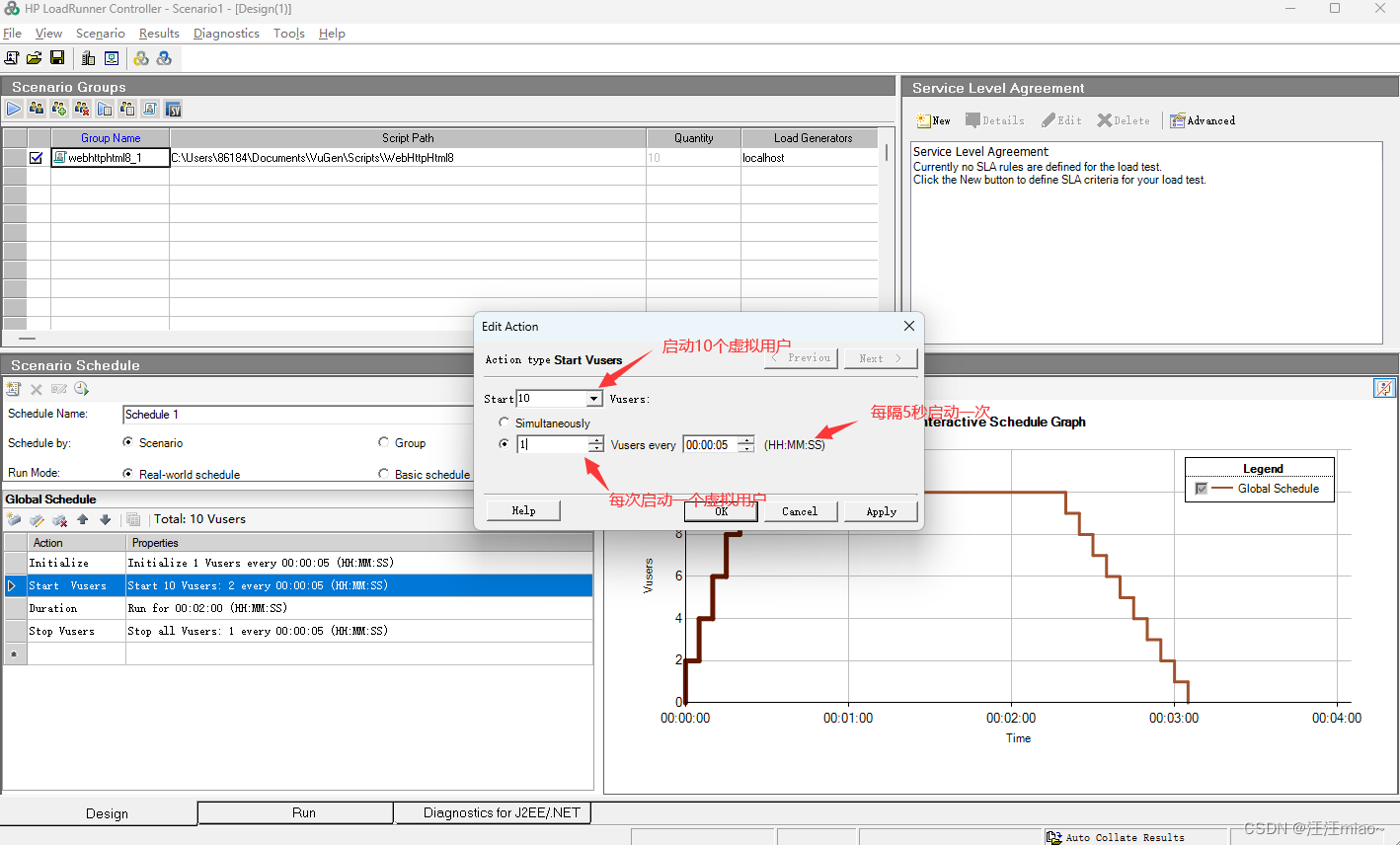Click the Move Action Up arrow

[83, 519]
